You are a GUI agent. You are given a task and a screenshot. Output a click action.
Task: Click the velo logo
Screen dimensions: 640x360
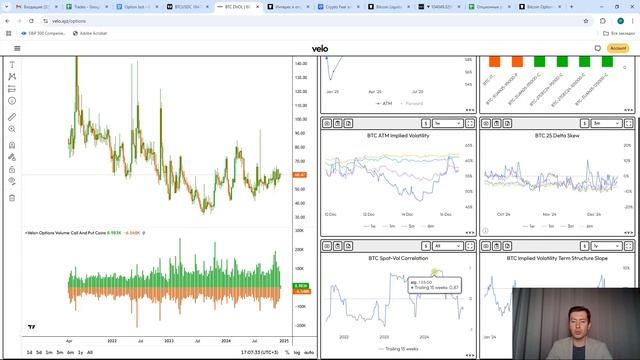pos(320,49)
